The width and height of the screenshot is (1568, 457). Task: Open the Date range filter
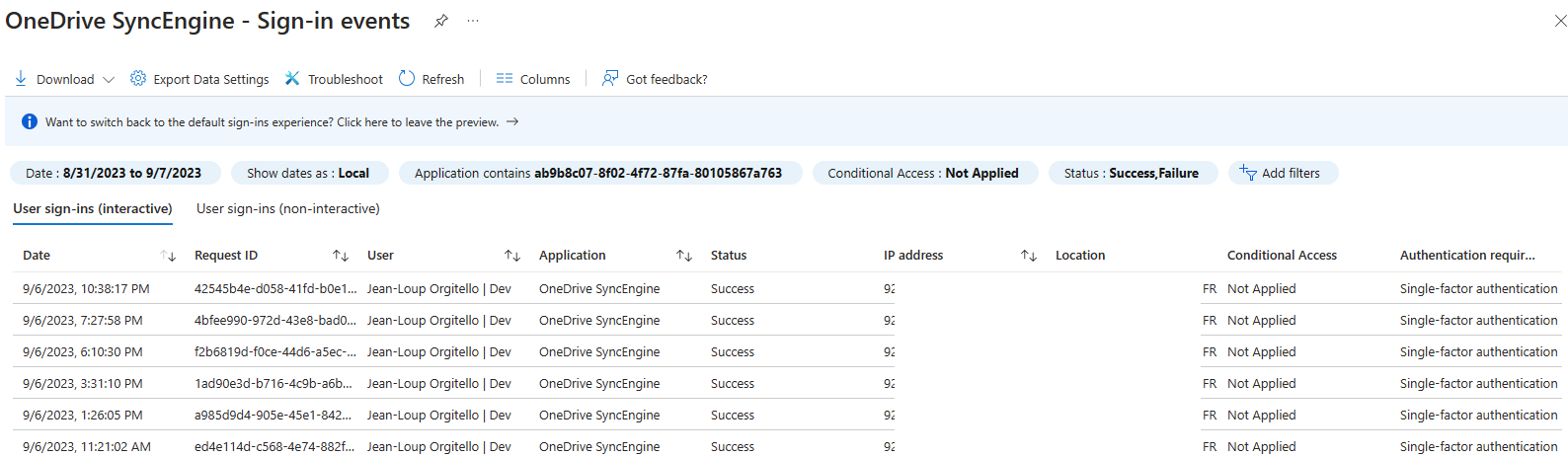115,173
